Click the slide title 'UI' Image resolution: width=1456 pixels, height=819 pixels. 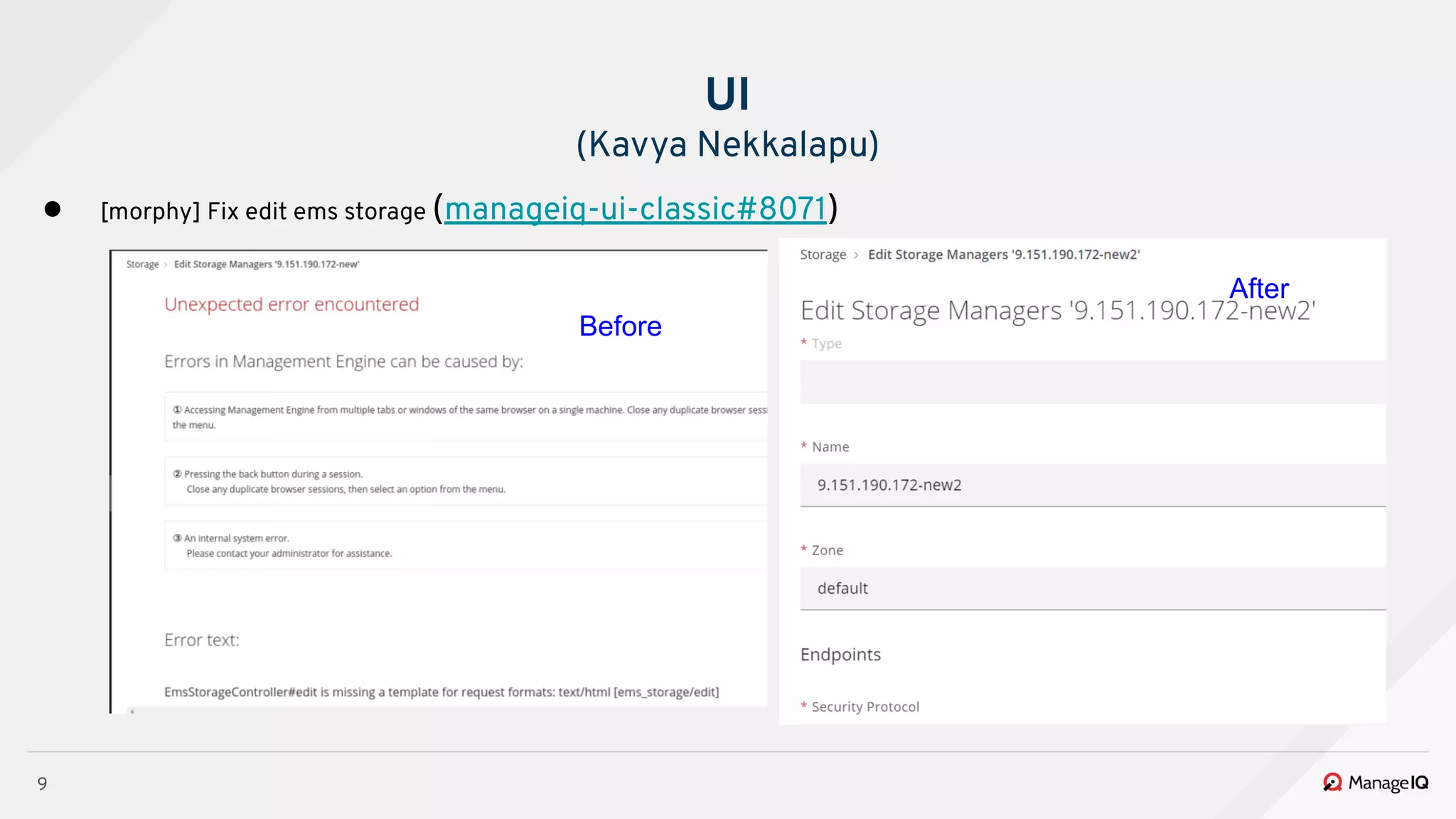[x=727, y=94]
